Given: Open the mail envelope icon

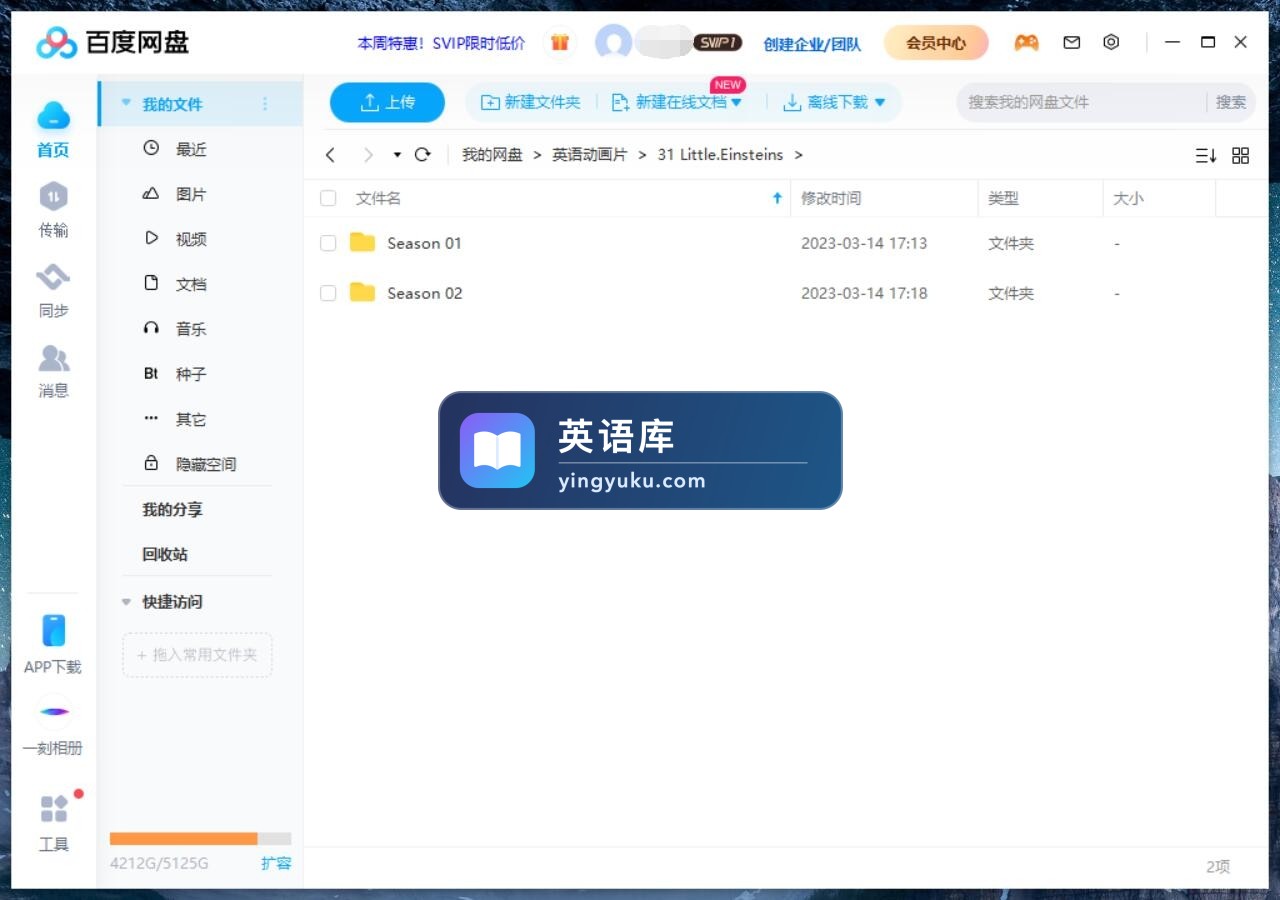Looking at the screenshot, I should (x=1072, y=42).
